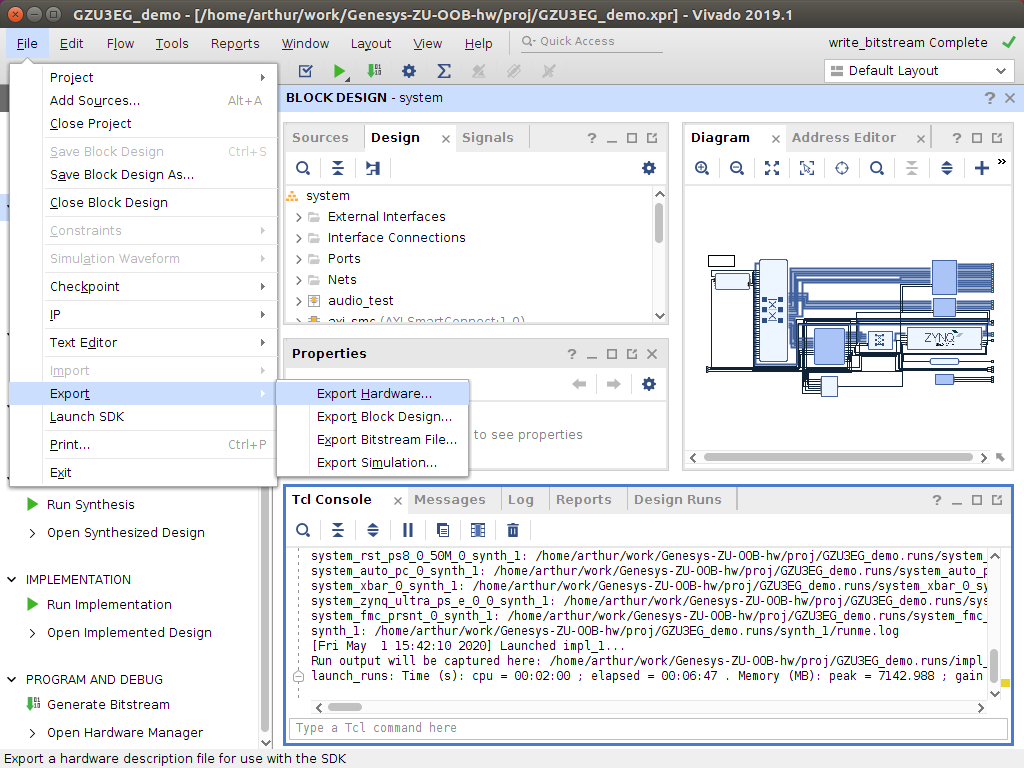Switch to the Messages tab

(449, 500)
